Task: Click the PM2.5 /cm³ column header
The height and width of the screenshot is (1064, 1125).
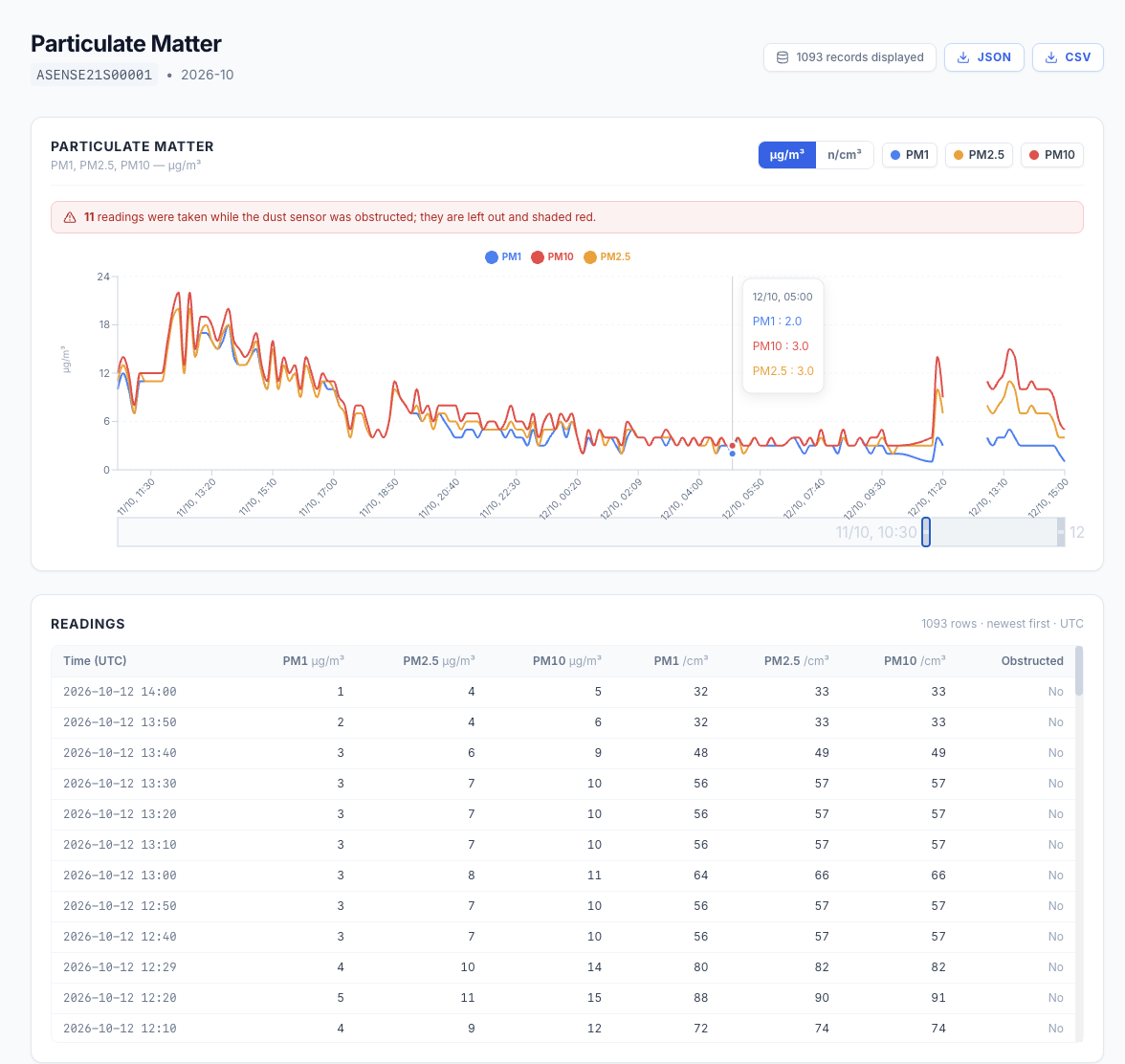Action: [796, 661]
